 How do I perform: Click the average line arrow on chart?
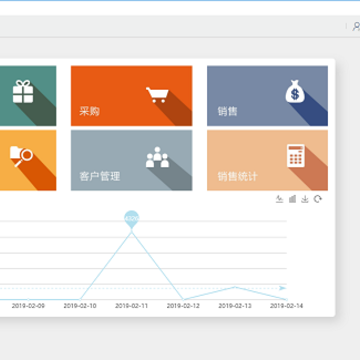click(283, 288)
